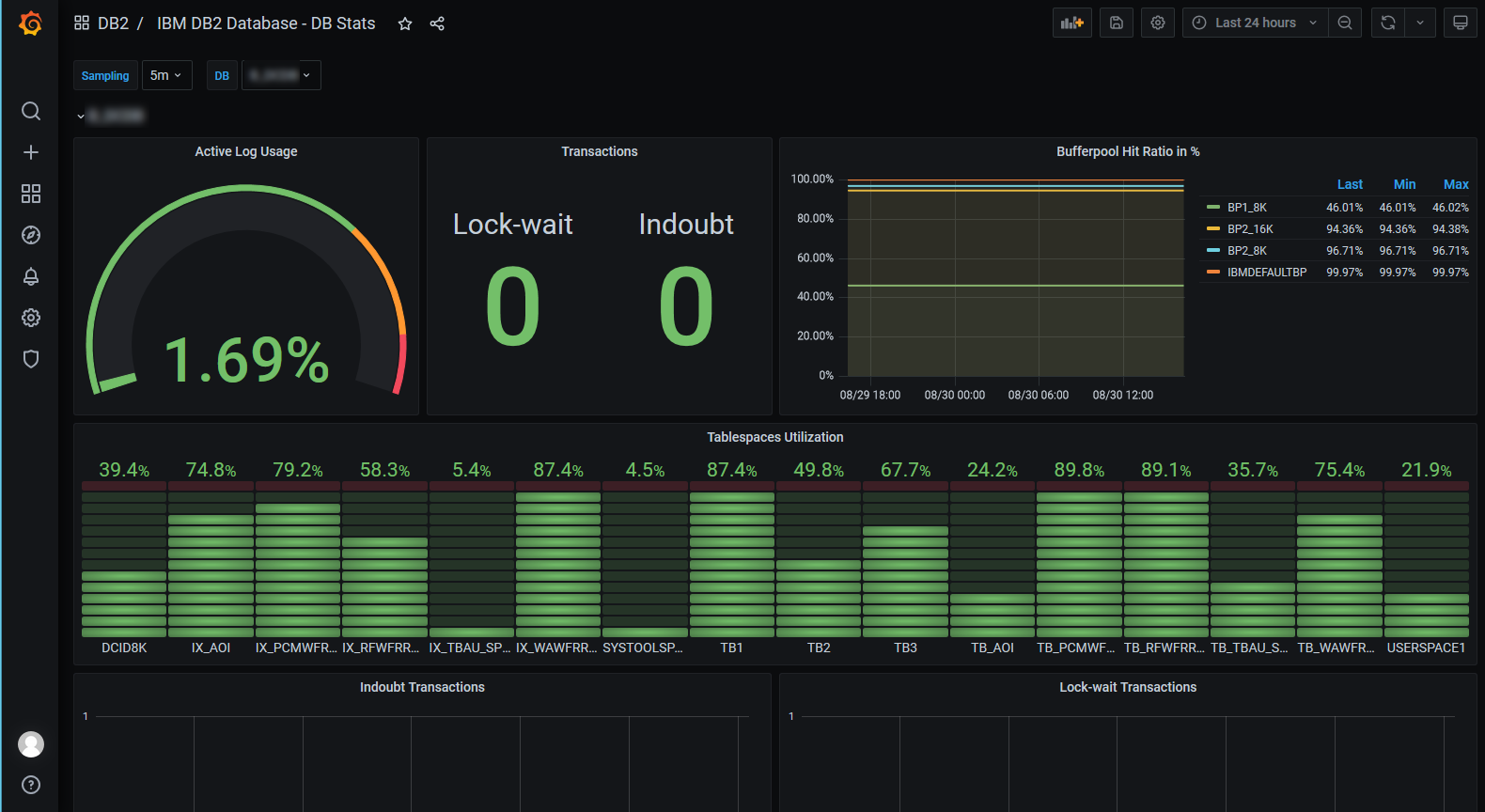Screen dimensions: 1485x812
Task: Click the TB1 tablespace bar
Action: point(732,559)
